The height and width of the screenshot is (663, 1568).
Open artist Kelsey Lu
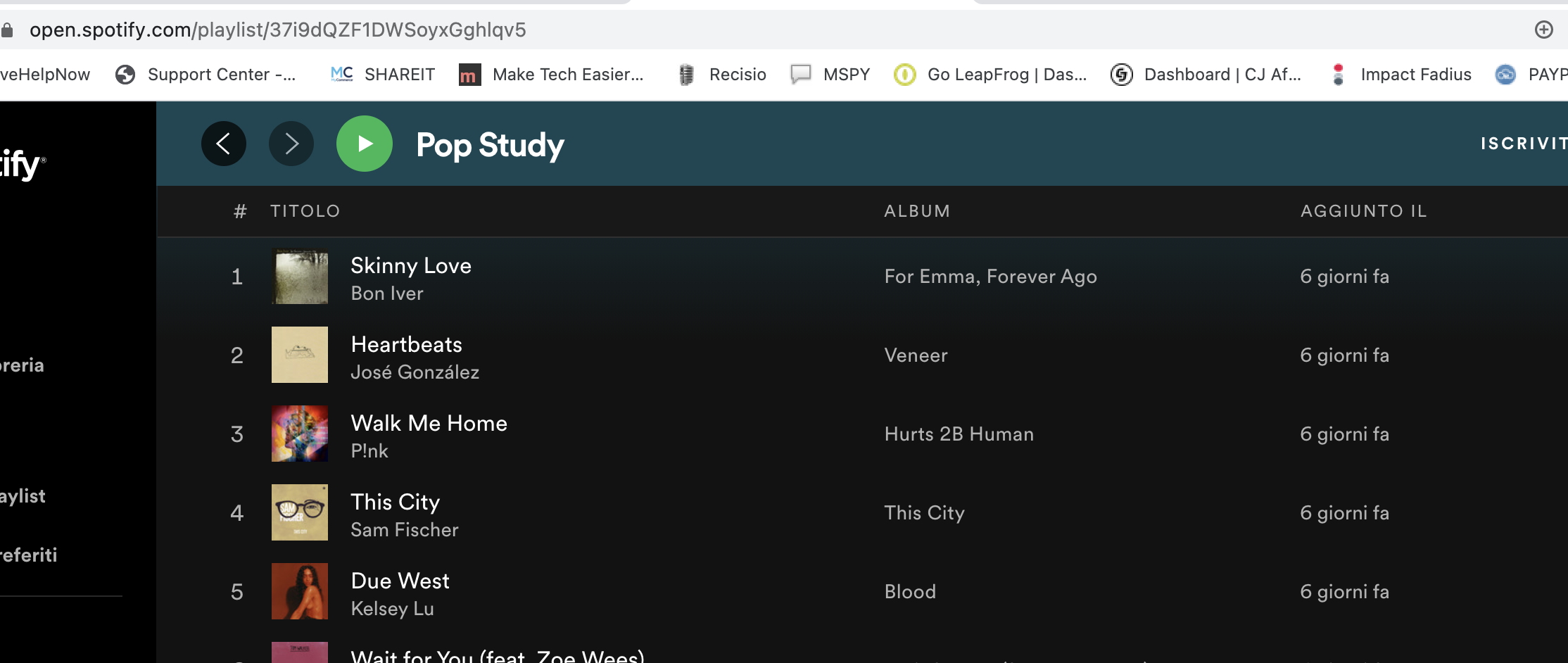point(392,609)
